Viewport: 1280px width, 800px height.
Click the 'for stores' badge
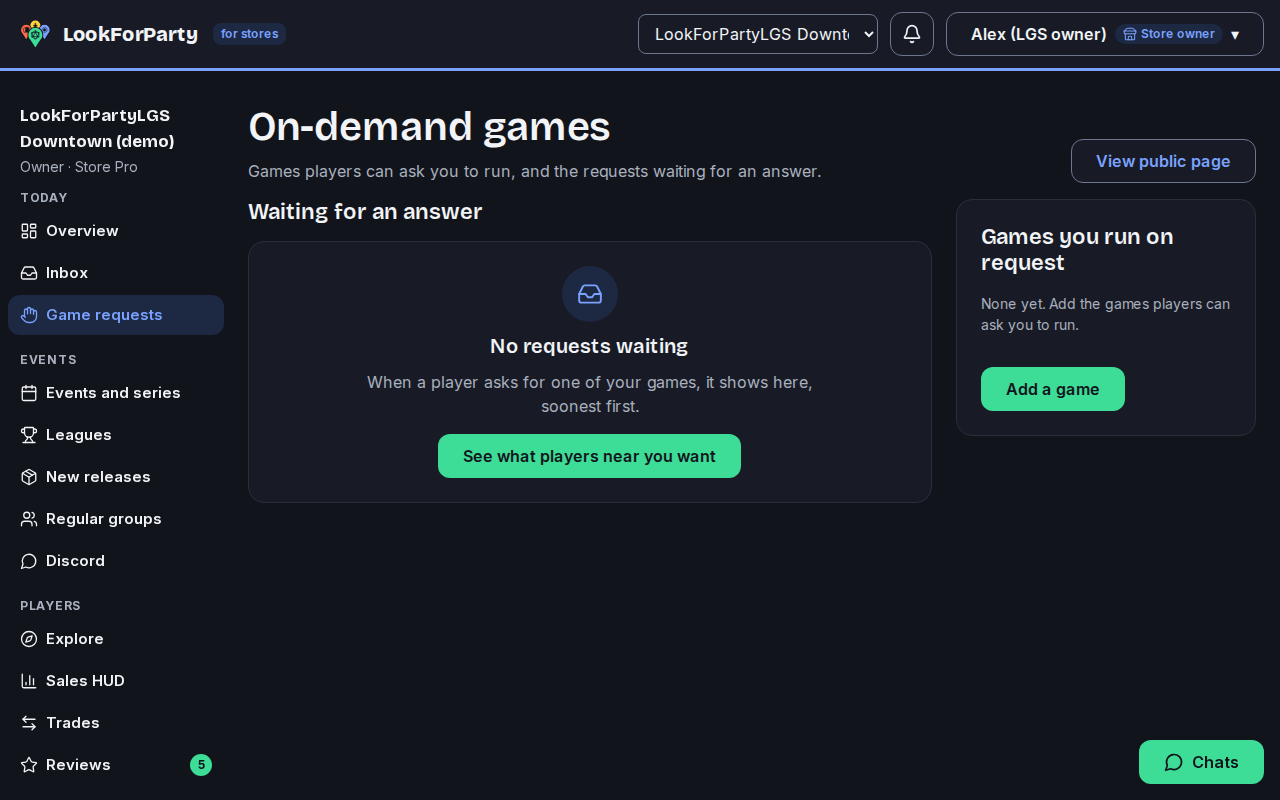click(249, 34)
